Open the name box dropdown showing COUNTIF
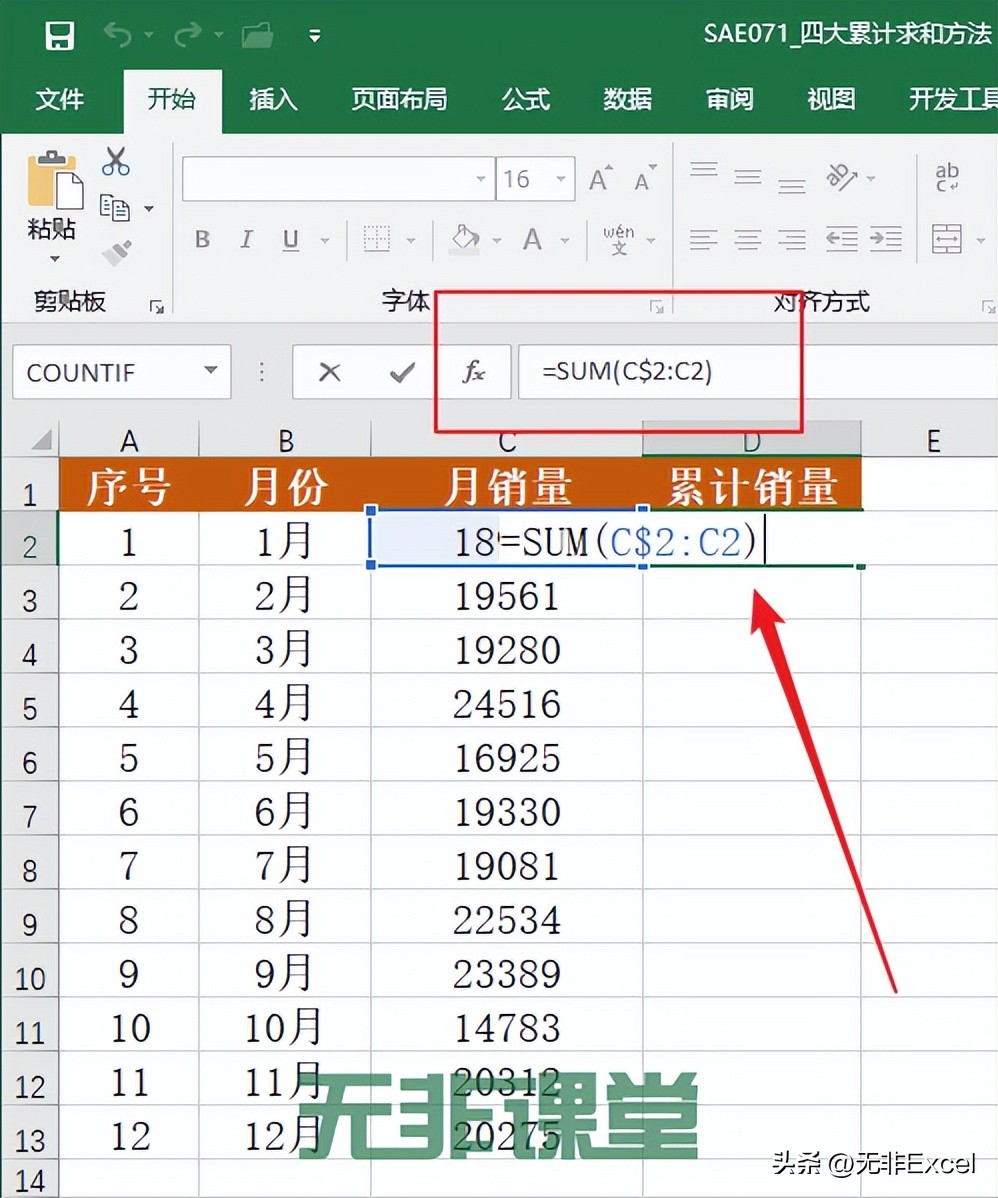 (210, 371)
